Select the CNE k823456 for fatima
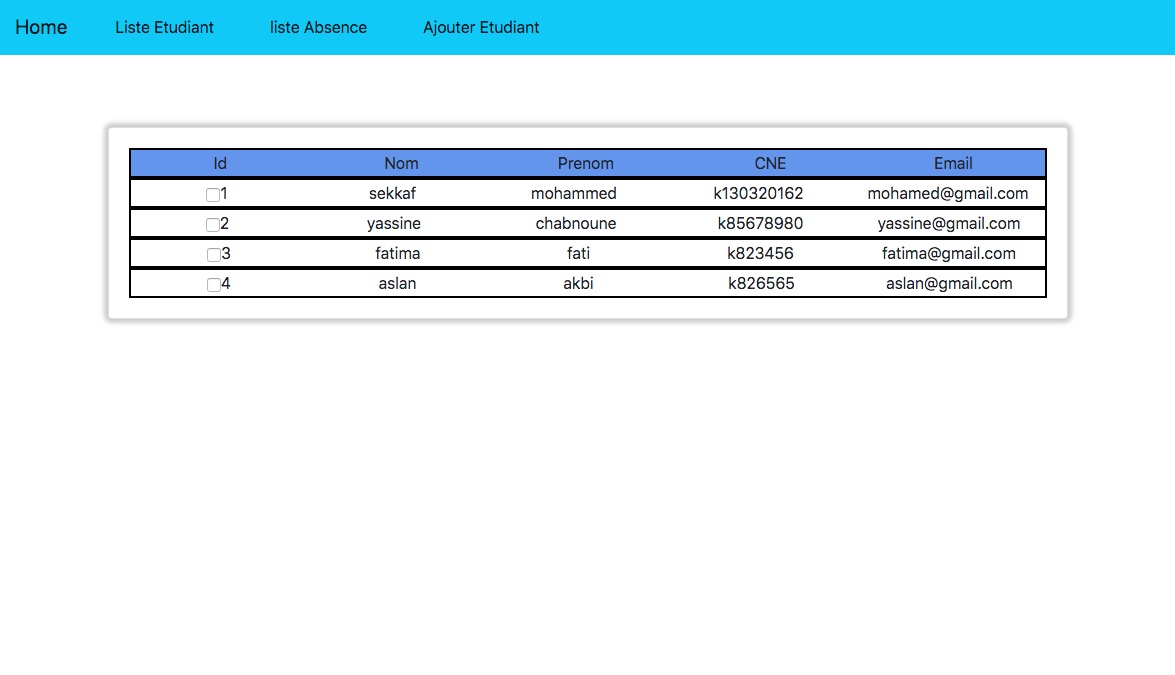This screenshot has width=1175, height=675. (x=761, y=253)
